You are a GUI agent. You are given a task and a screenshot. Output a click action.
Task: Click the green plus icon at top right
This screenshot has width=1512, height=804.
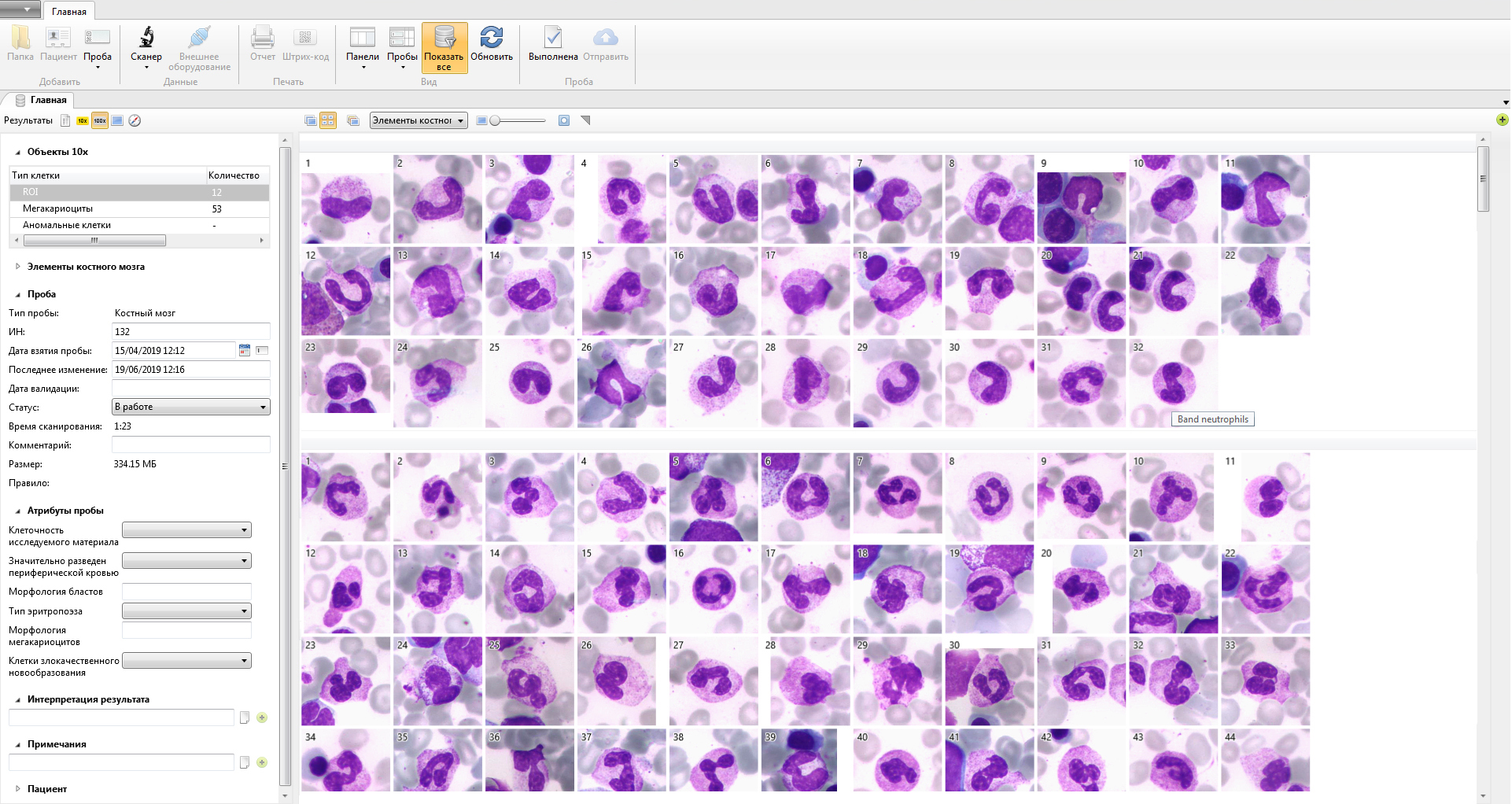[1502, 120]
